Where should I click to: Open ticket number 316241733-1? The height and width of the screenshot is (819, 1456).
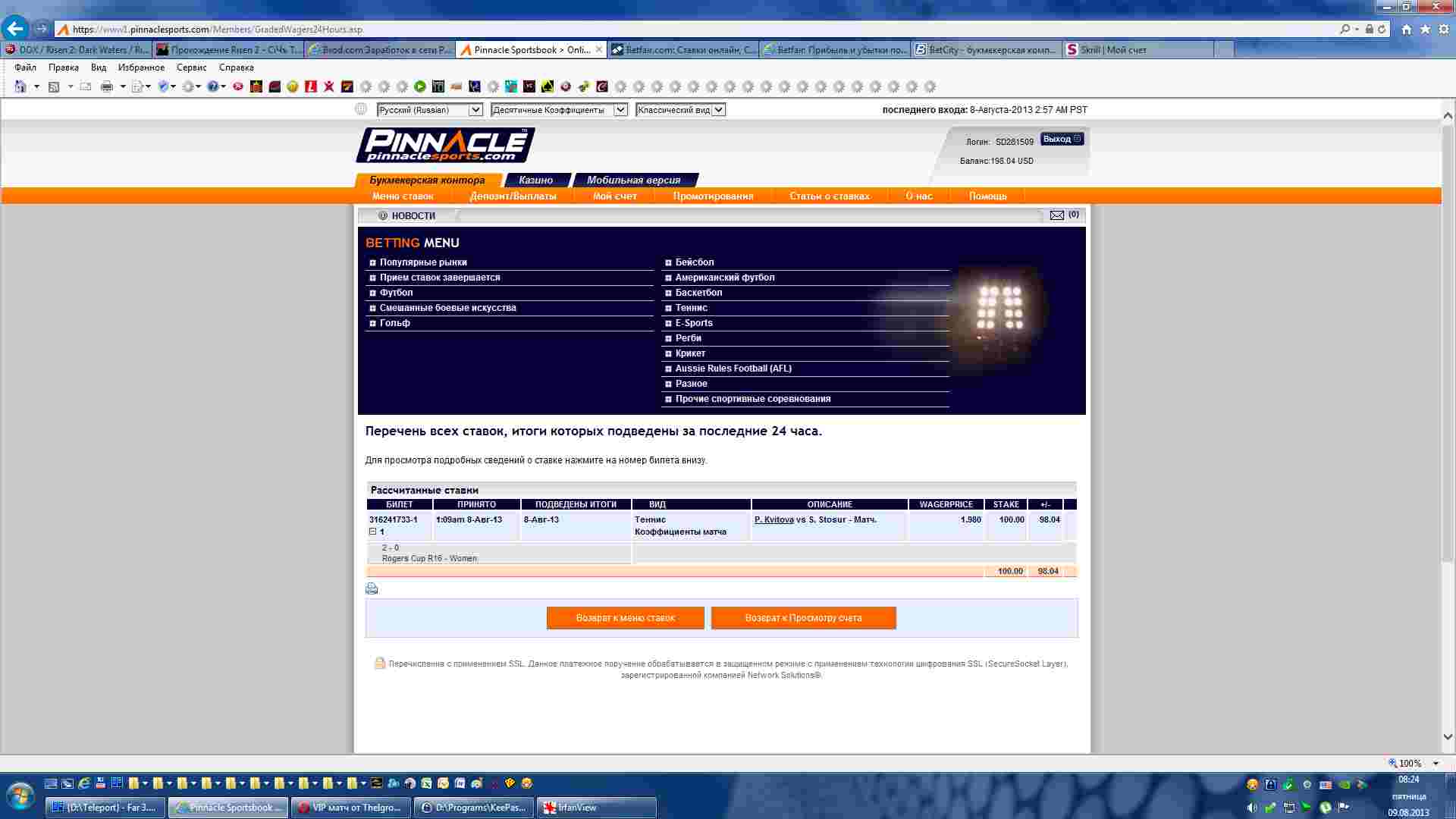pos(393,520)
